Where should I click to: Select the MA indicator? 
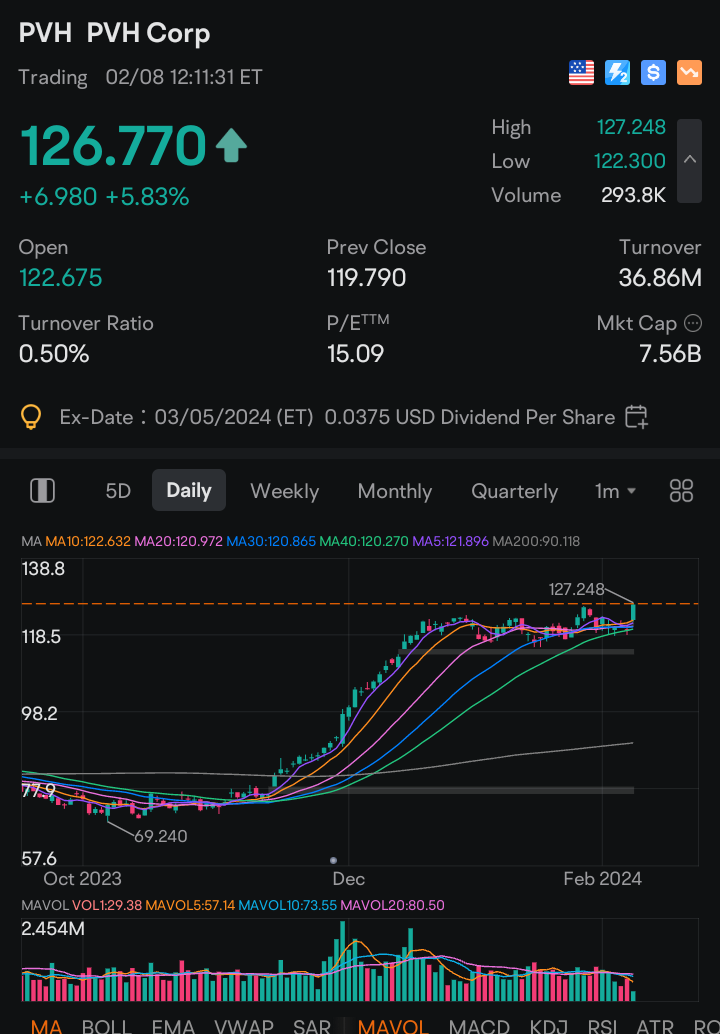(x=47, y=1025)
